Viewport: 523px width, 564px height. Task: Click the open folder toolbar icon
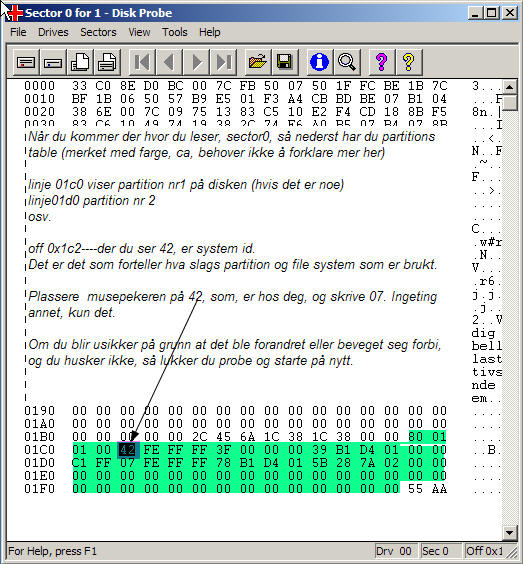258,62
